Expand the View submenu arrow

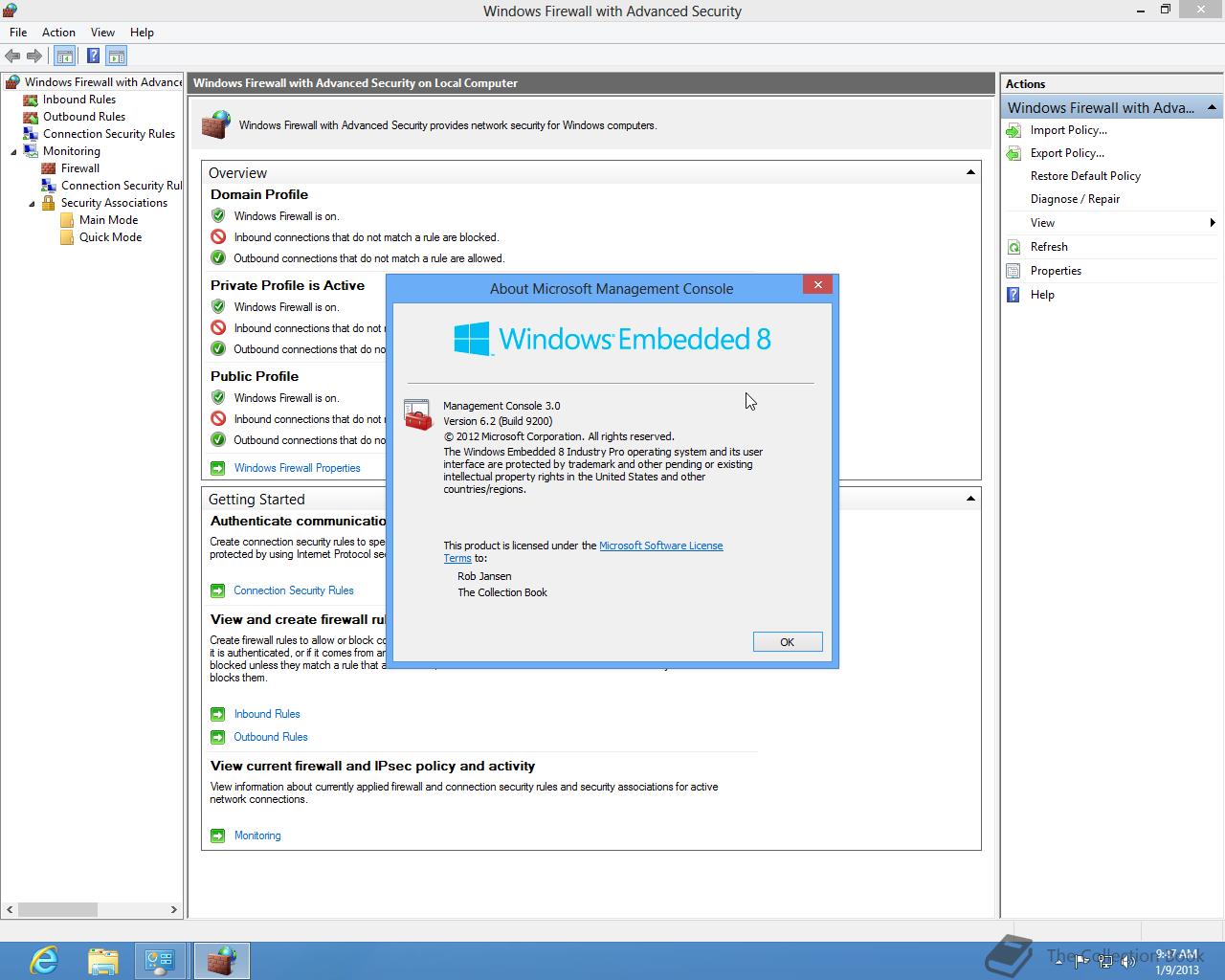1213,223
